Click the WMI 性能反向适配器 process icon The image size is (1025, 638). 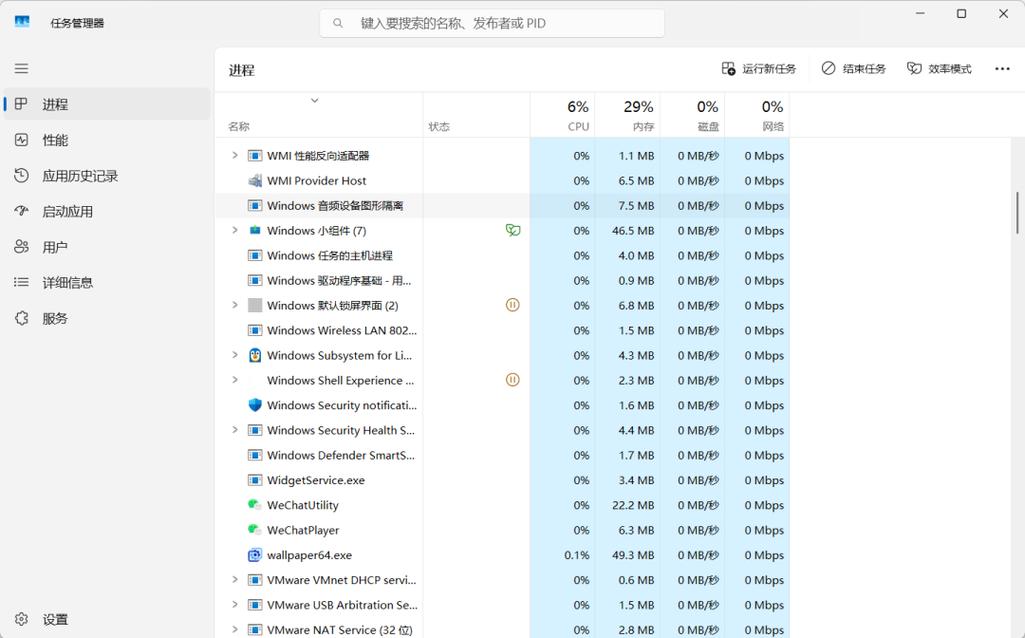pos(255,156)
